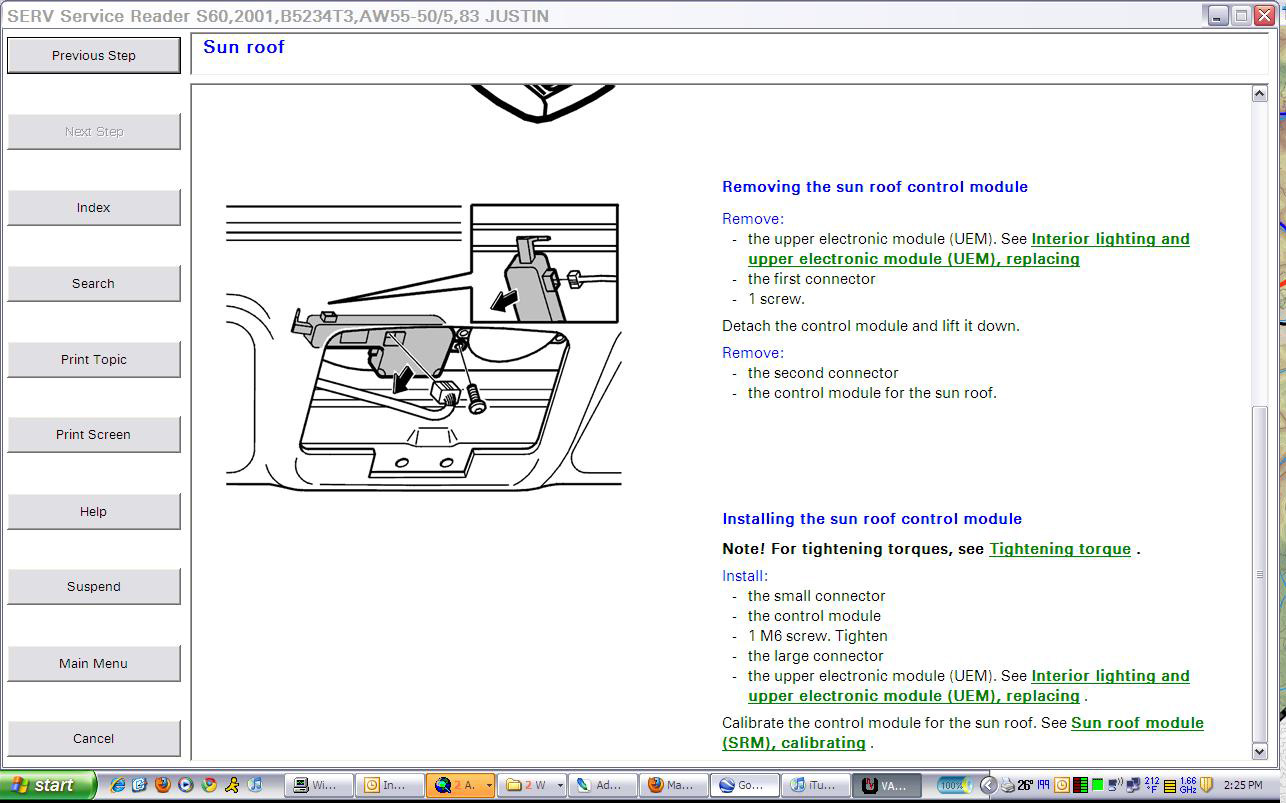Expand the grouped folder windows taskbar dropdown
The height and width of the screenshot is (803, 1286).
(560, 786)
